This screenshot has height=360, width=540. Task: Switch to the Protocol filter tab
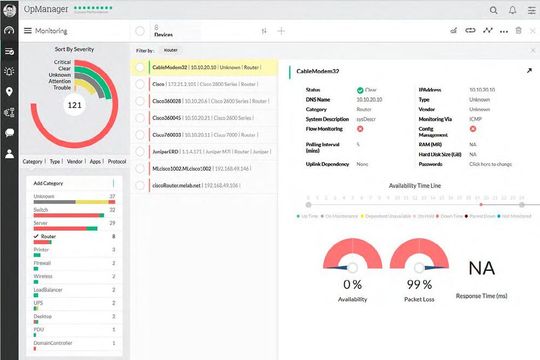117,162
